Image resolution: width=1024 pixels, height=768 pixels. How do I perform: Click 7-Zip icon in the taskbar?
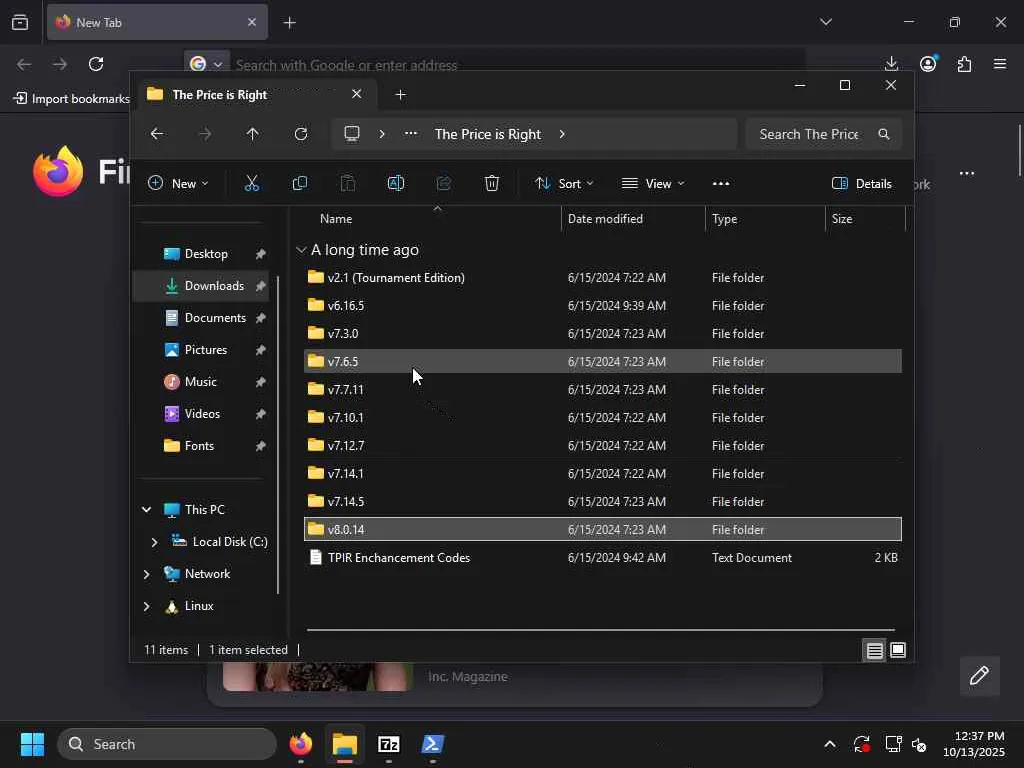[x=389, y=744]
